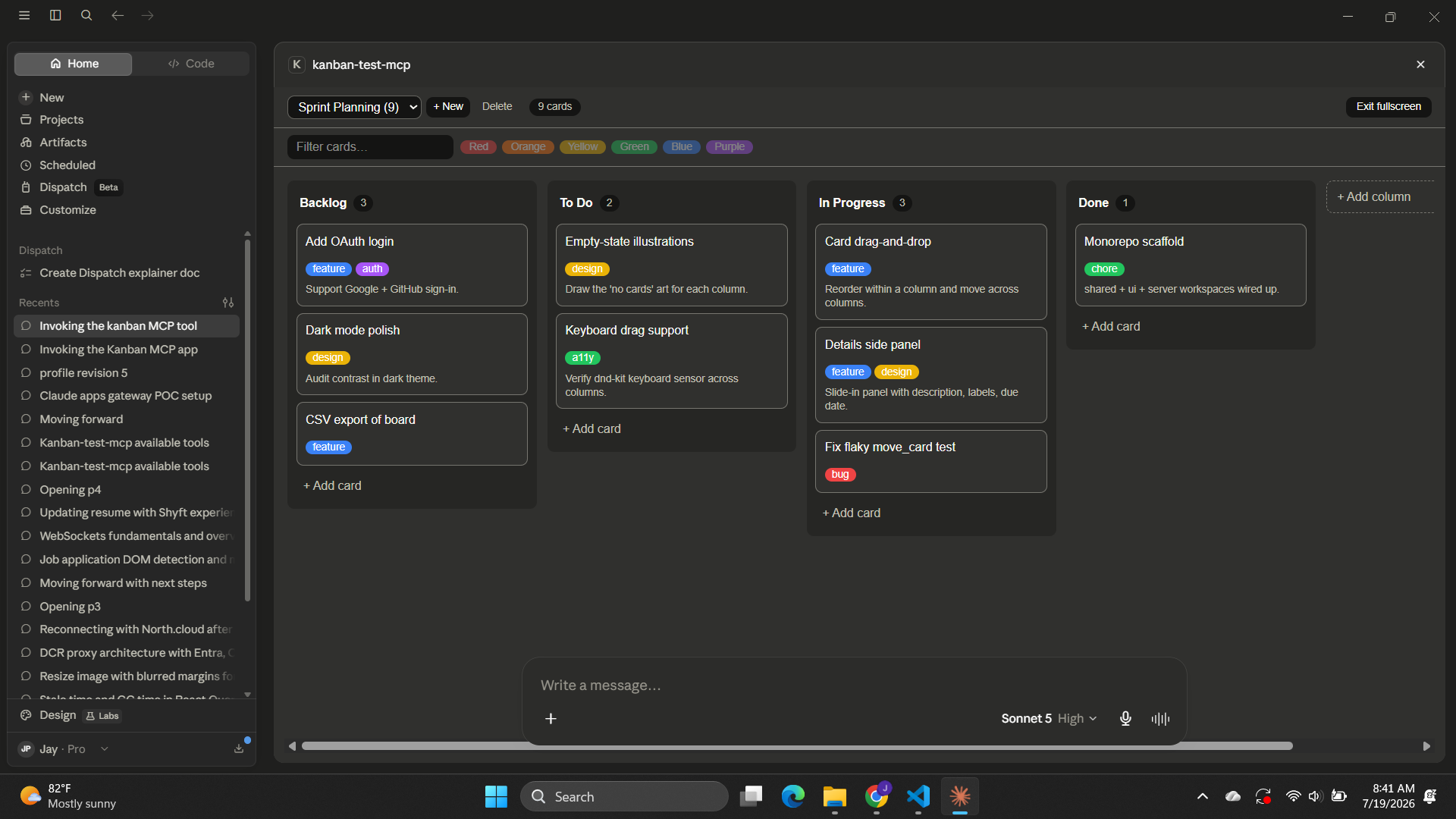Open the Sonnet 5 High model selector
The height and width of the screenshot is (819, 1456).
coord(1049,718)
